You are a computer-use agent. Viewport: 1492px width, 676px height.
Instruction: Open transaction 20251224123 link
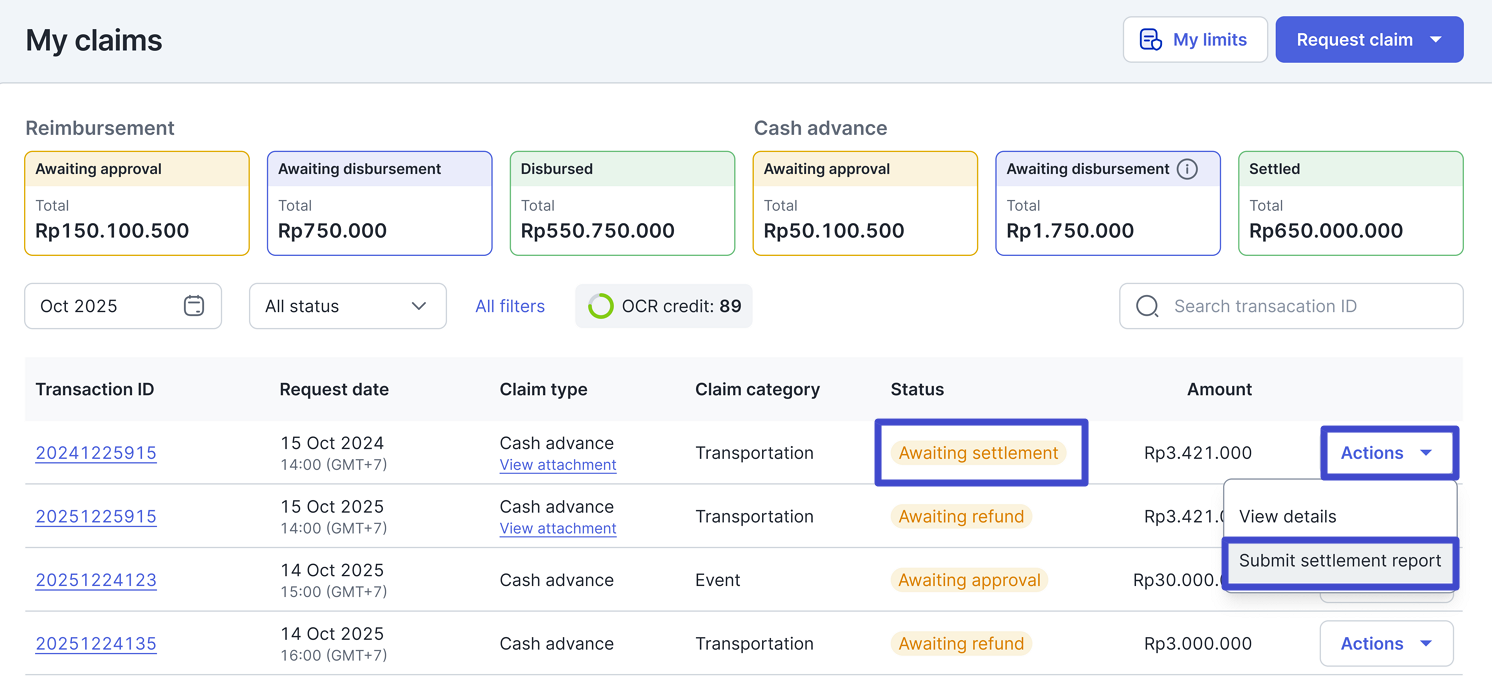96,580
